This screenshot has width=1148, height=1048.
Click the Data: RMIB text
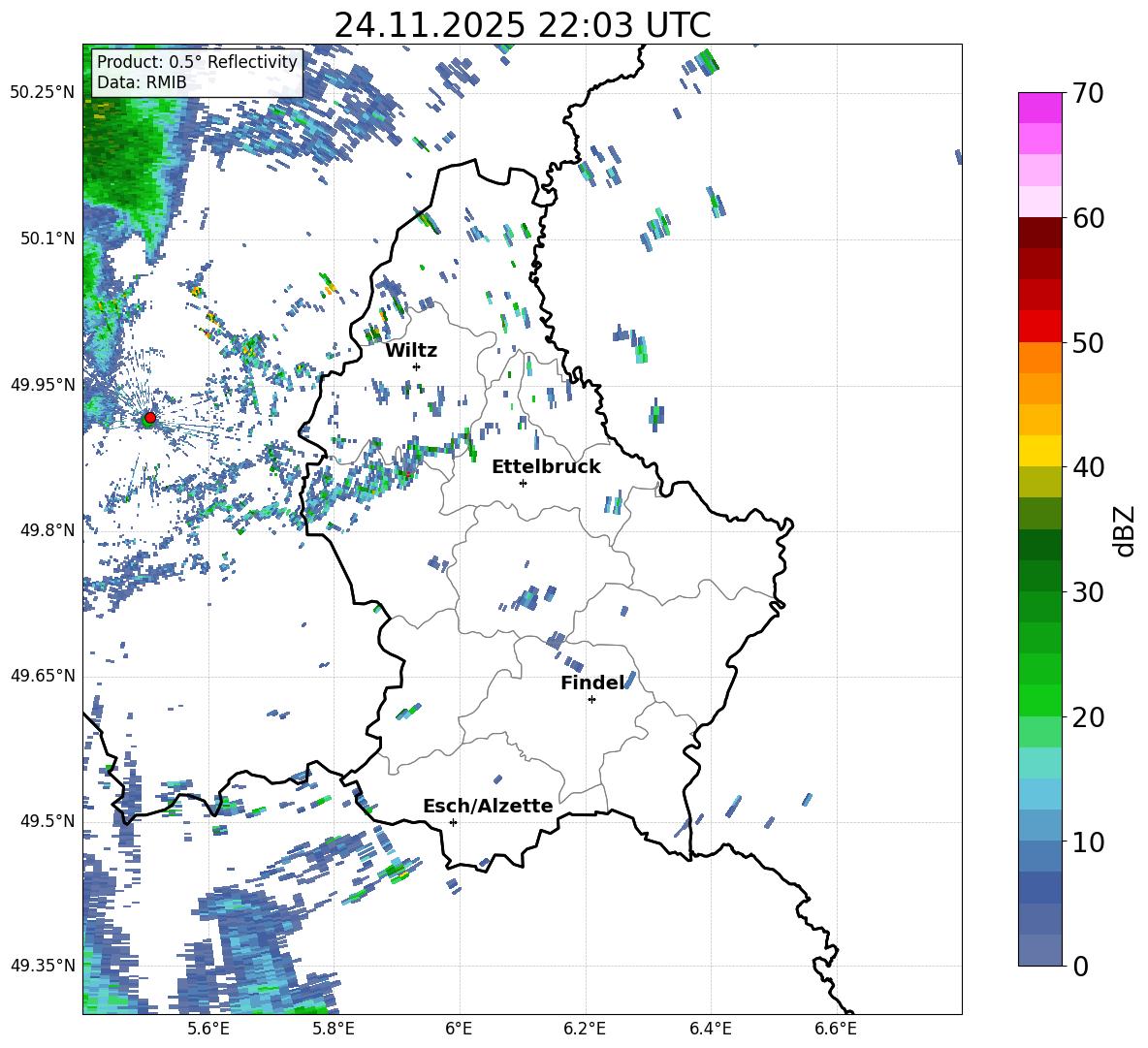[142, 82]
